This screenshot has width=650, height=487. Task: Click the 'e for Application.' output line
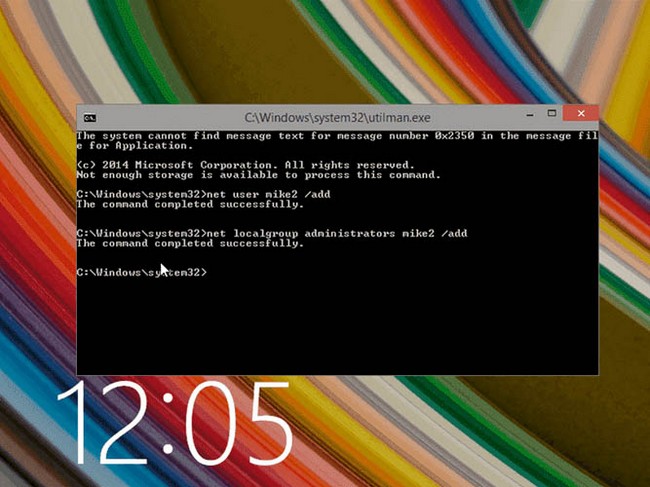(x=120, y=145)
